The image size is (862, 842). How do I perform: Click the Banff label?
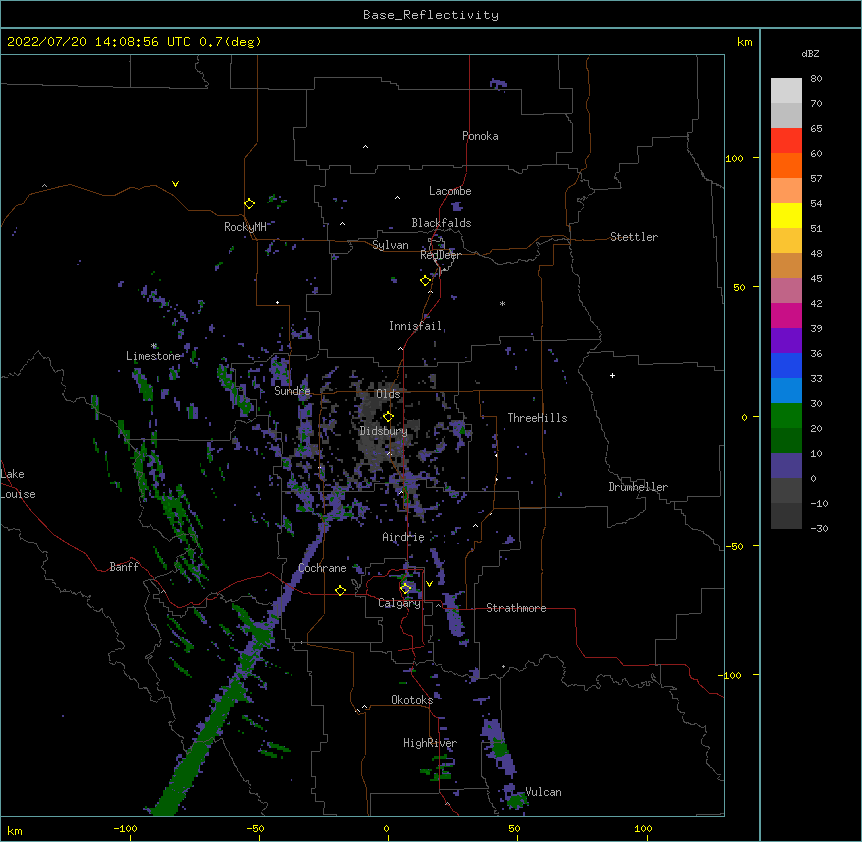click(x=124, y=567)
